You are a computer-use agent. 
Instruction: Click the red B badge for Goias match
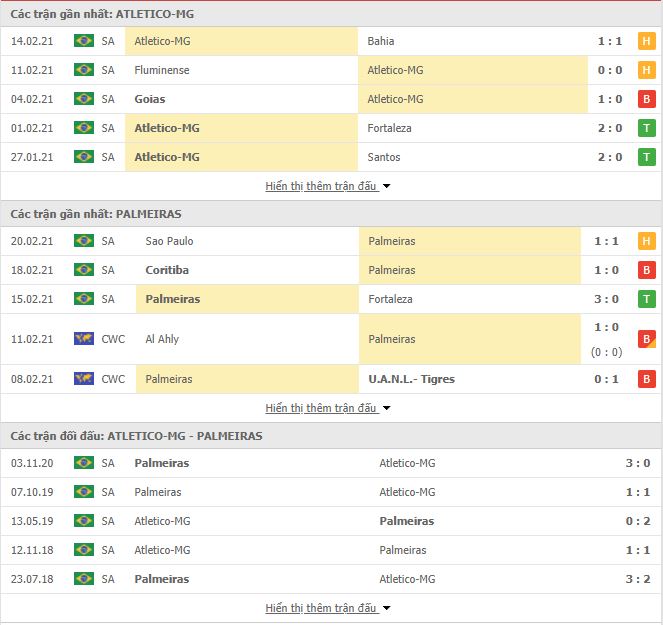tap(647, 99)
